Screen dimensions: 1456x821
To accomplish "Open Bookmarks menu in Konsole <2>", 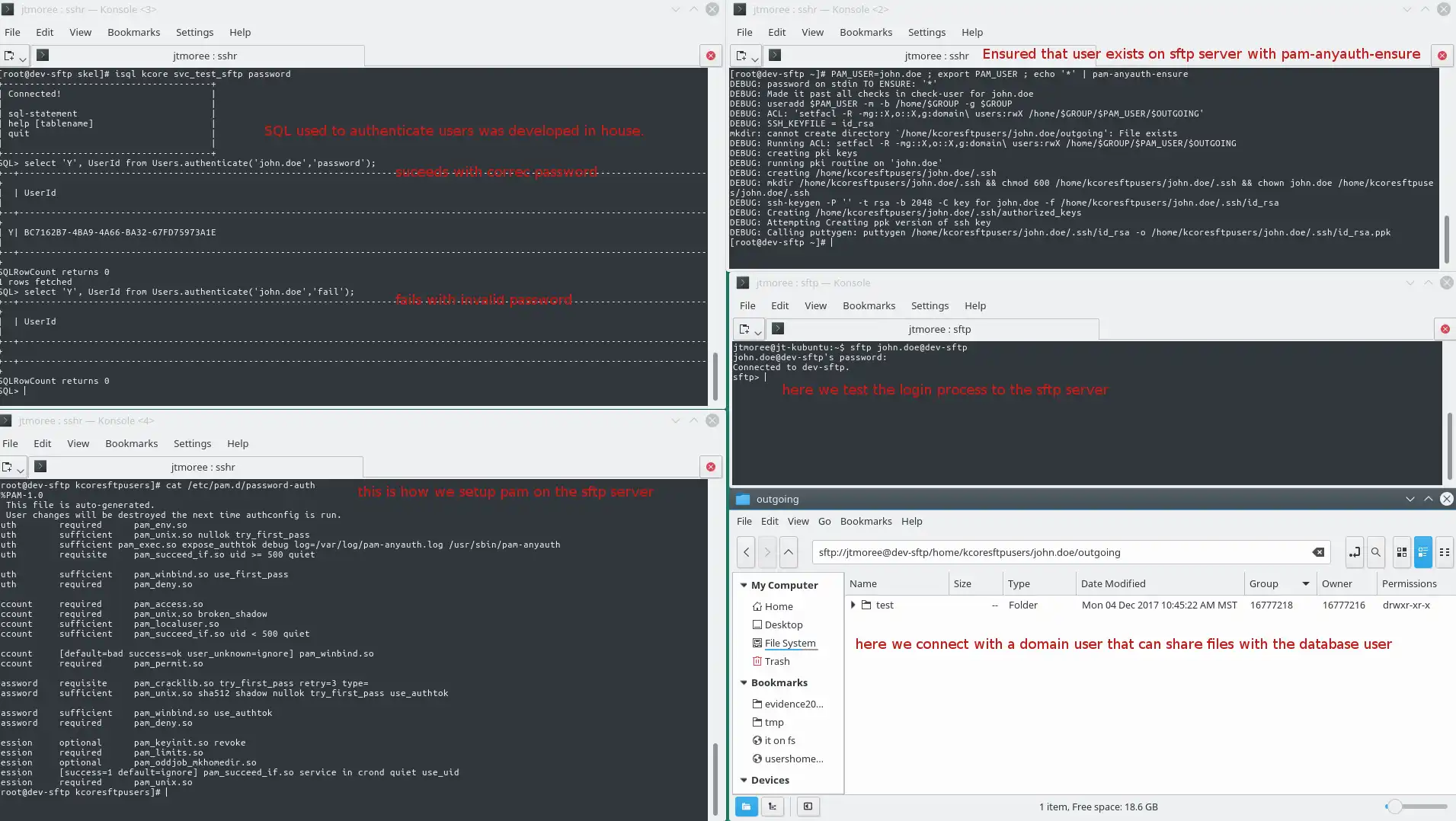I will (866, 32).
